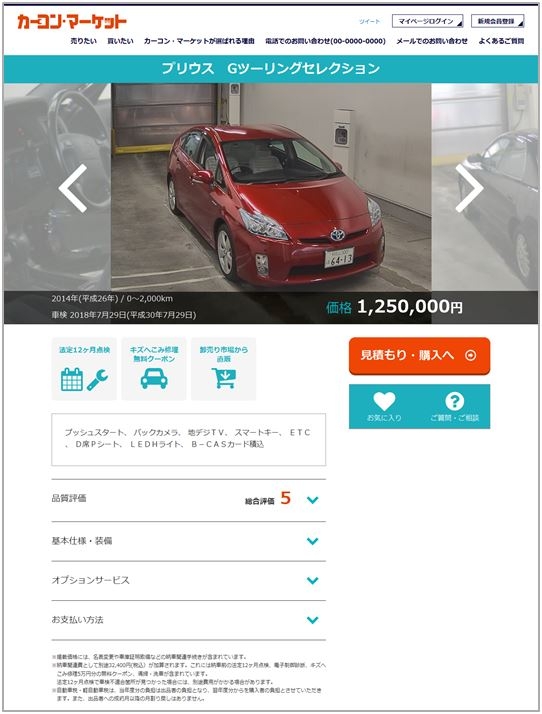Click the 見積もり・購入へ orange button

[419, 356]
